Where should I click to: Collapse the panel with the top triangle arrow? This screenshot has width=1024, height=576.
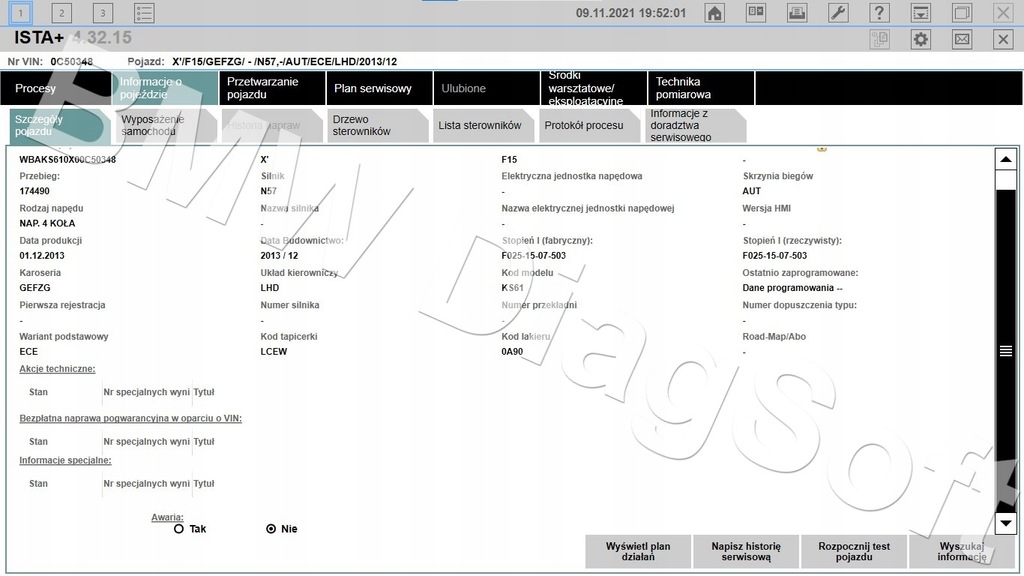click(x=1006, y=157)
